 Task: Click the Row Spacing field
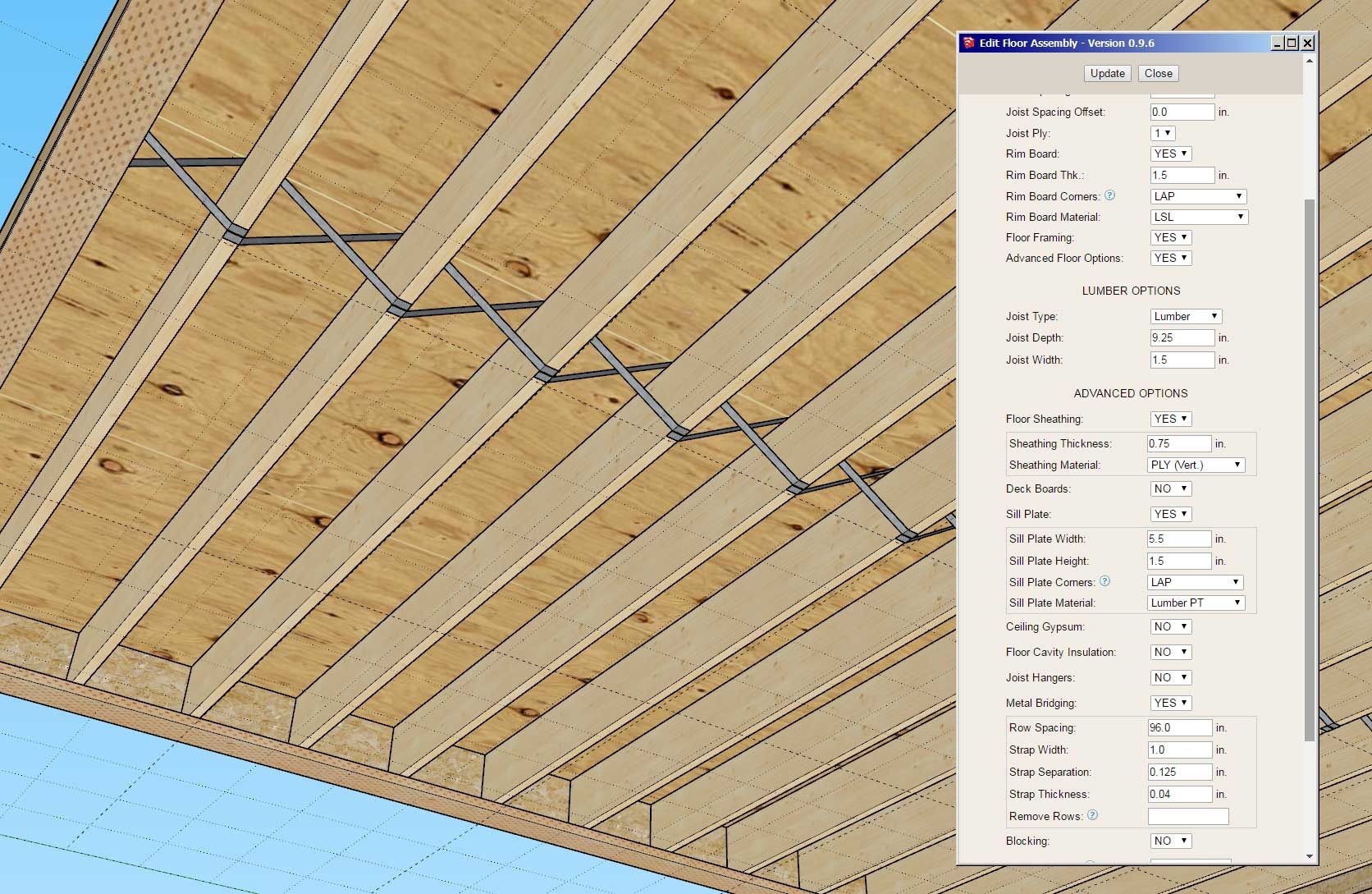1180,727
